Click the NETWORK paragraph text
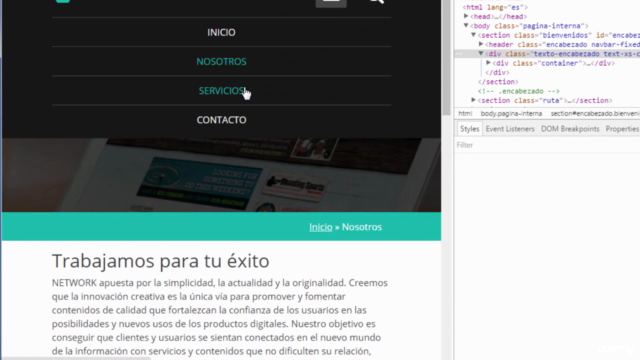 point(220,317)
